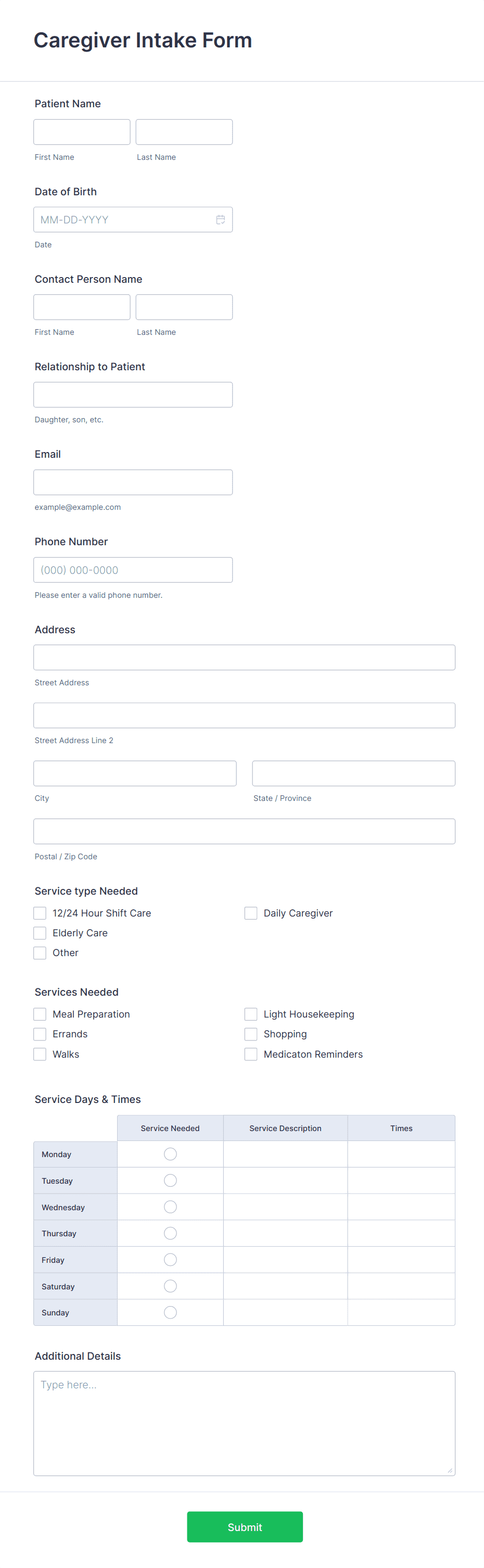The image size is (484, 1568).
Task: Click the Phone Number input
Action: (x=133, y=569)
